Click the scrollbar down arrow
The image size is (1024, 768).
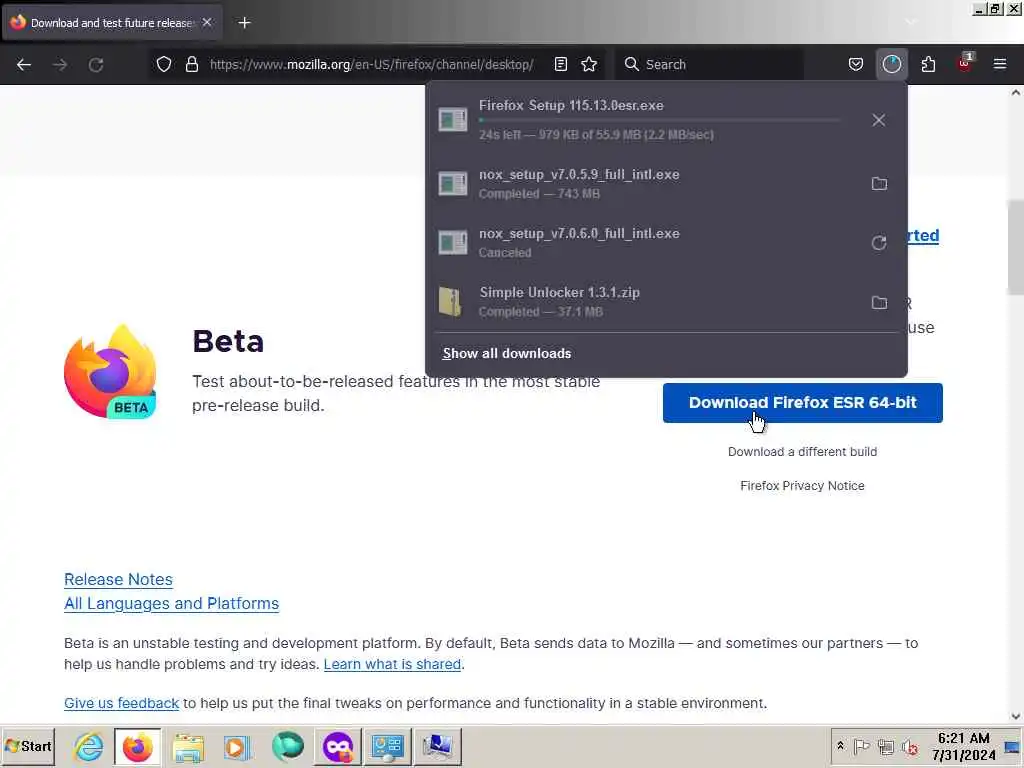coord(1016,716)
